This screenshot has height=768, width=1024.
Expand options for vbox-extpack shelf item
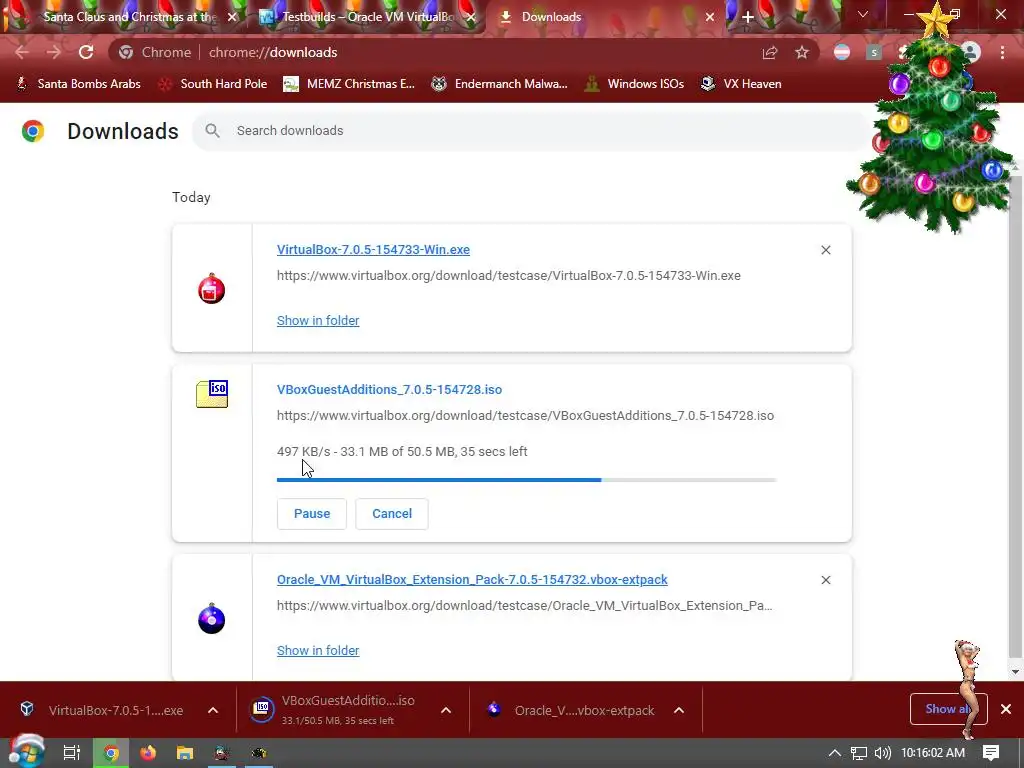coord(679,710)
